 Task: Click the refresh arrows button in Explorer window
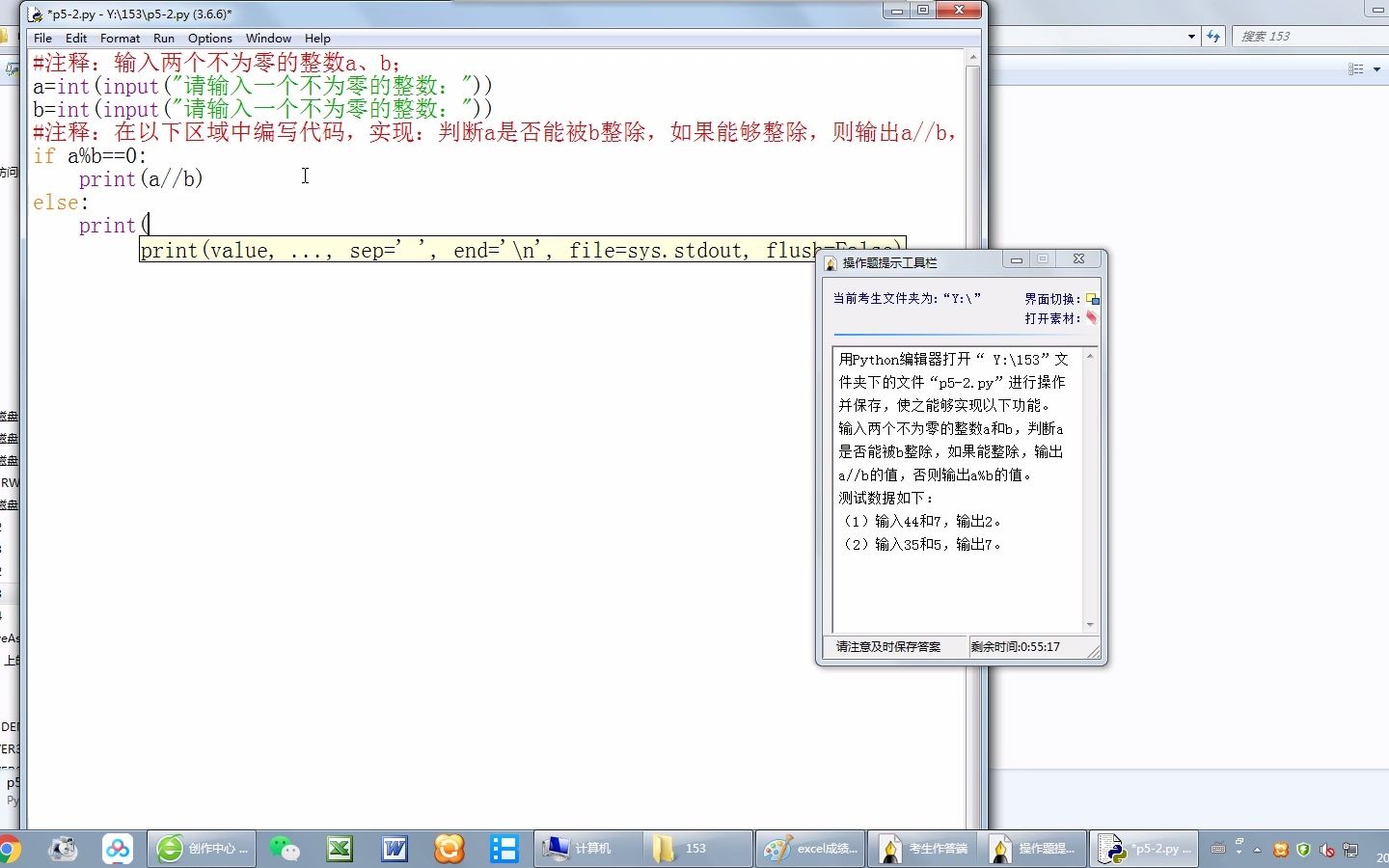pyautogui.click(x=1213, y=37)
